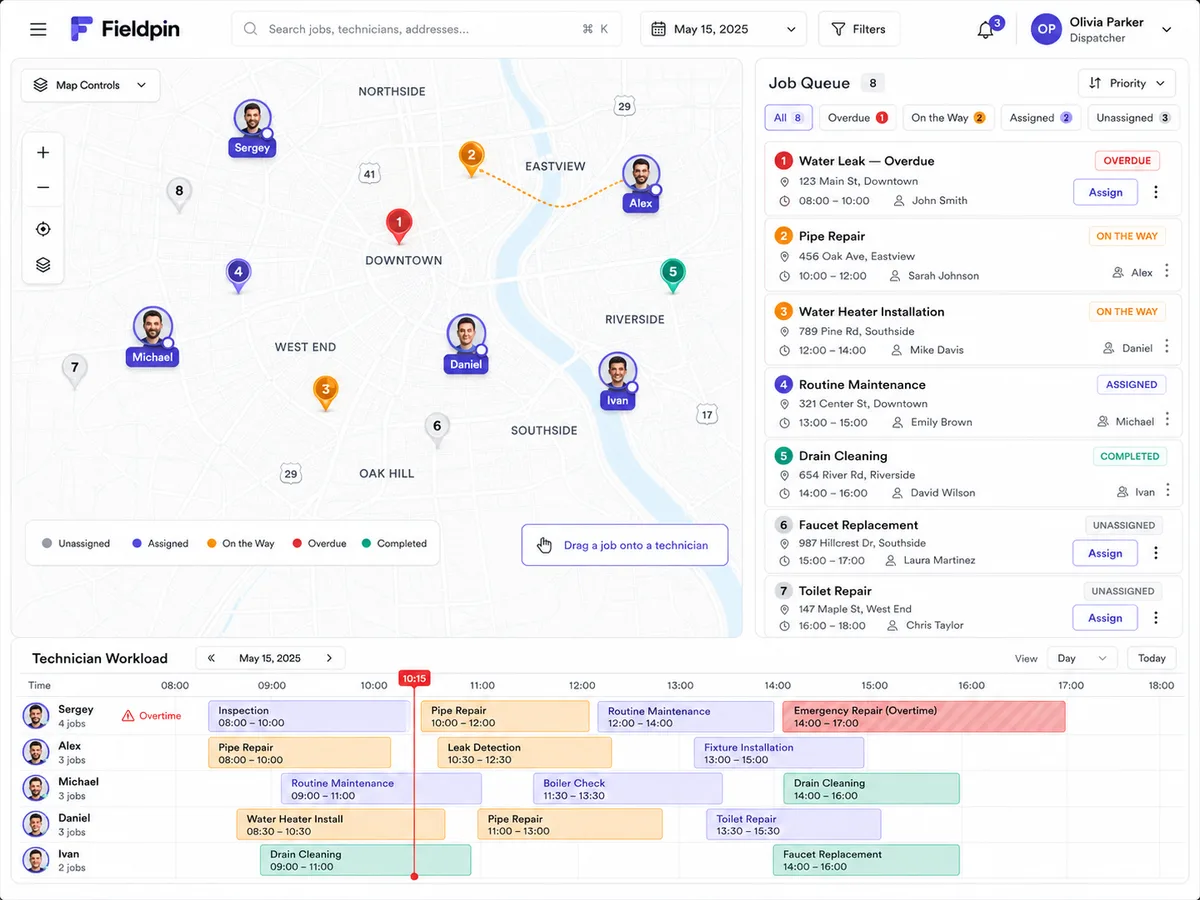Toggle On the Way legend item
Image resolution: width=1200 pixels, height=900 pixels.
pos(241,544)
